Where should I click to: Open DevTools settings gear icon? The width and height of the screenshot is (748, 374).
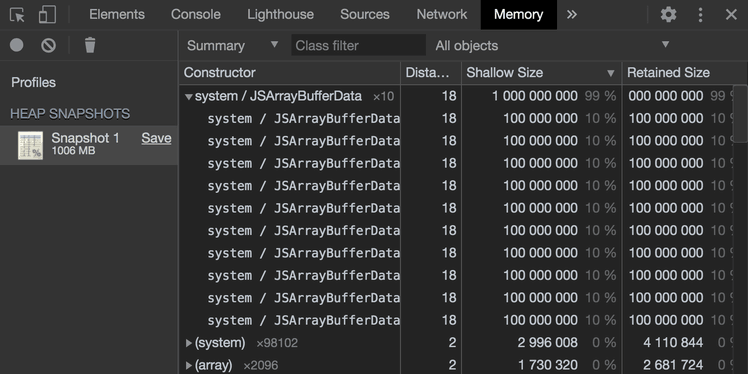668,15
